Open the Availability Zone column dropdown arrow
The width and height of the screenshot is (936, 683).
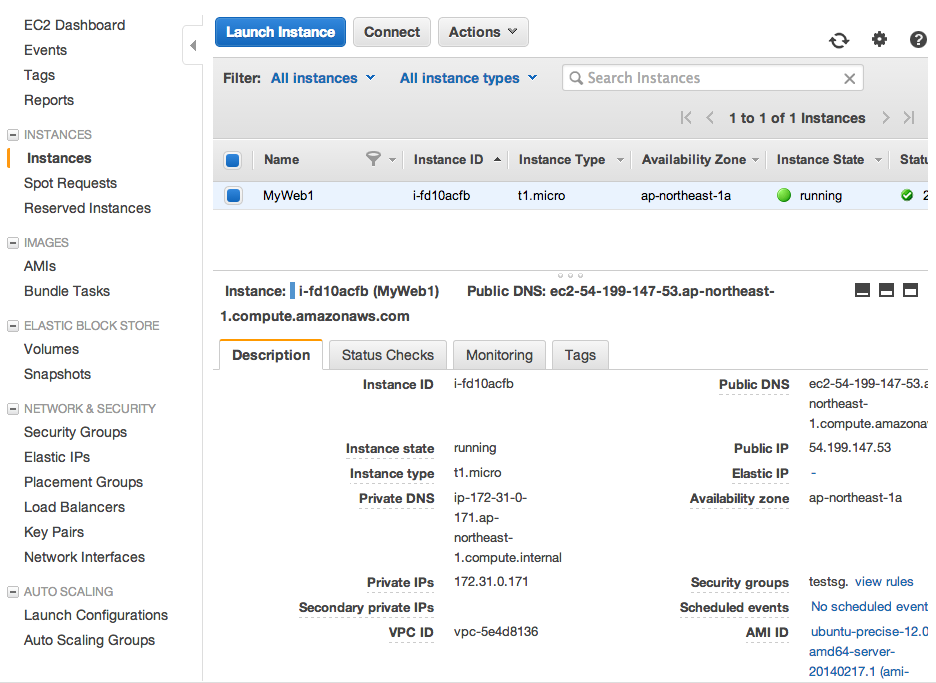(x=756, y=160)
